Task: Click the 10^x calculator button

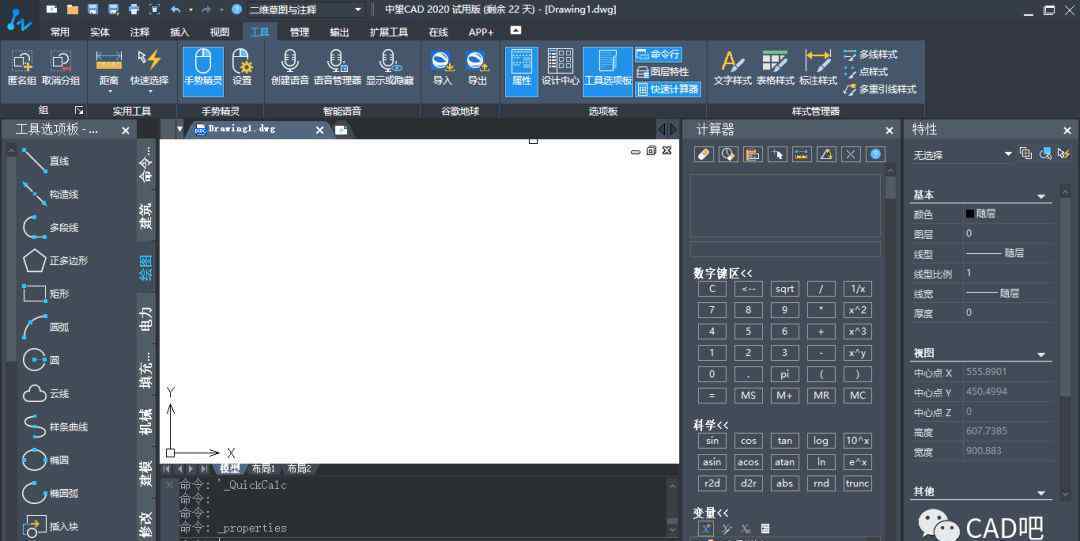Action: pos(858,441)
